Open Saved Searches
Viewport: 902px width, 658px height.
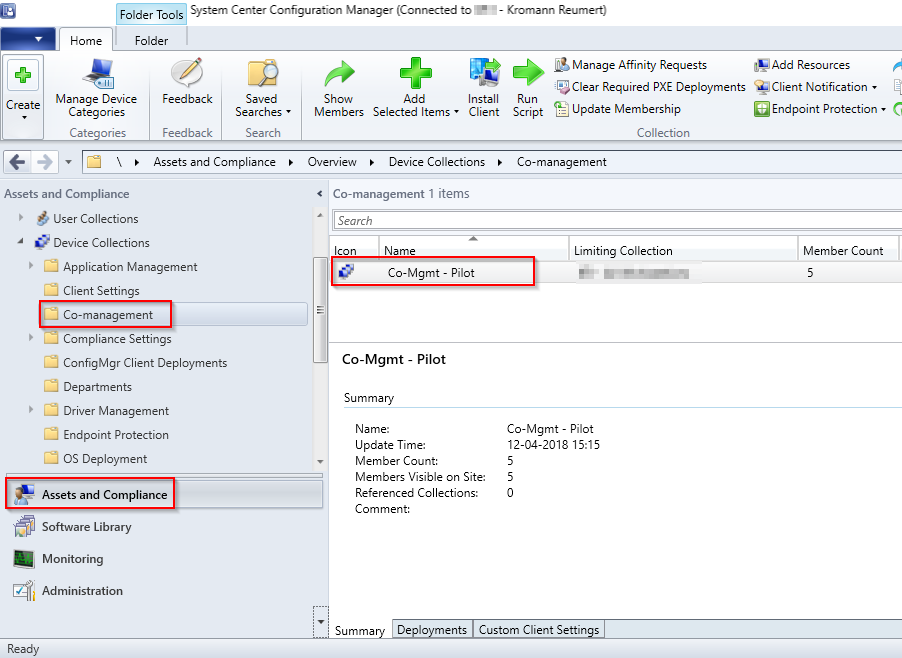(x=263, y=89)
